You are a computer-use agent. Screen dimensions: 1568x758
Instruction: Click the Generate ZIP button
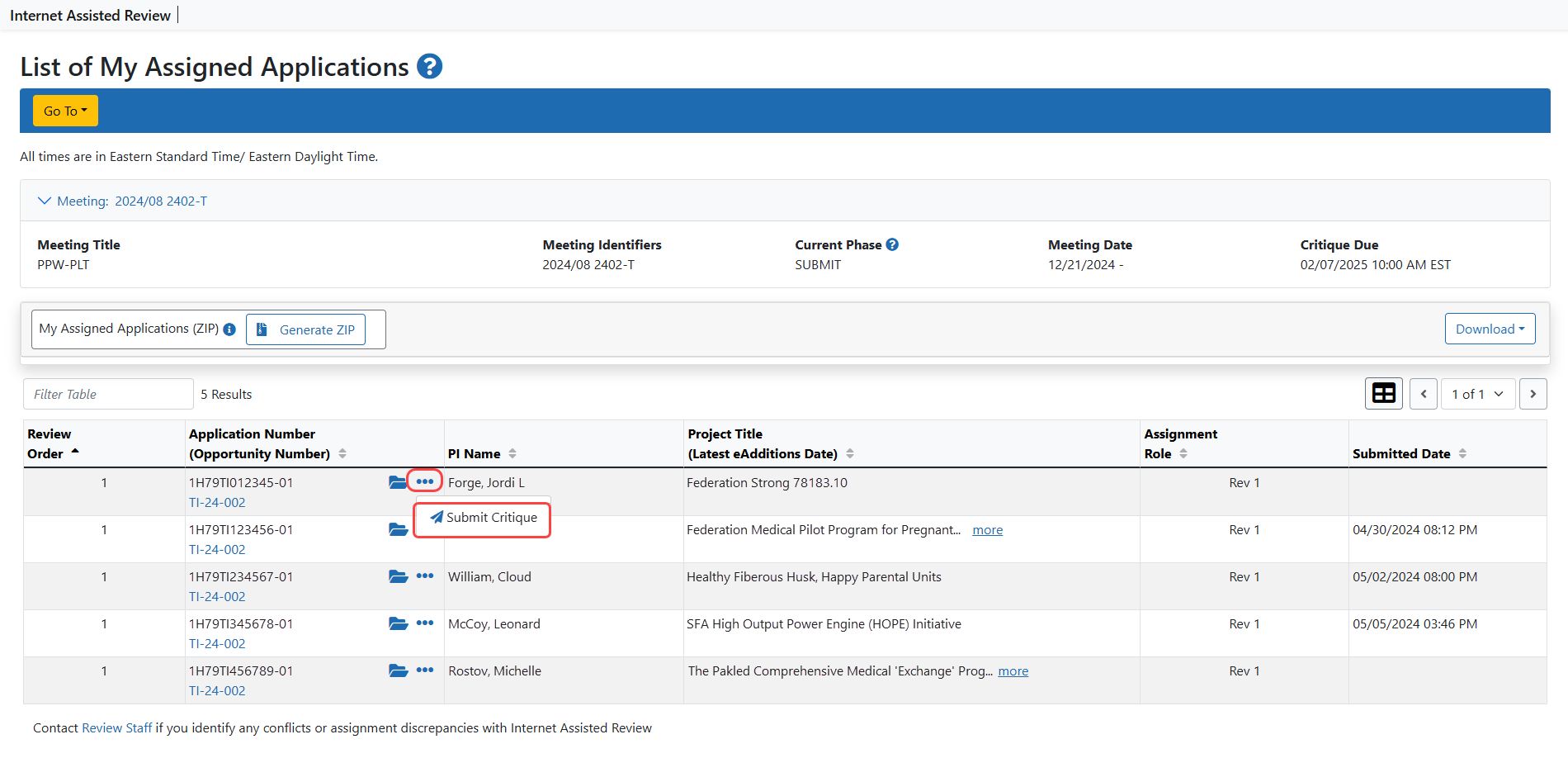pos(306,329)
